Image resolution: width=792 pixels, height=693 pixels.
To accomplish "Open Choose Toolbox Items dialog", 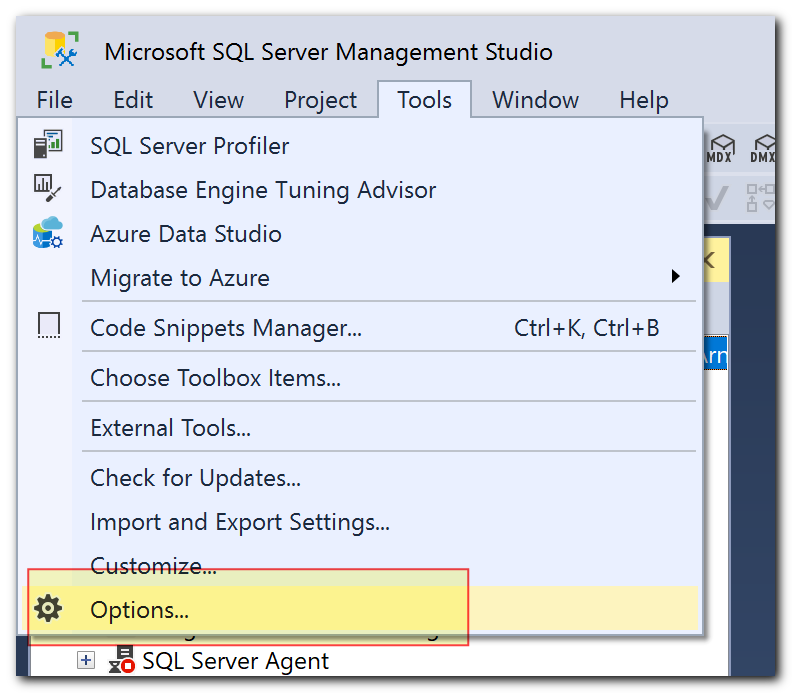I will tap(215, 378).
